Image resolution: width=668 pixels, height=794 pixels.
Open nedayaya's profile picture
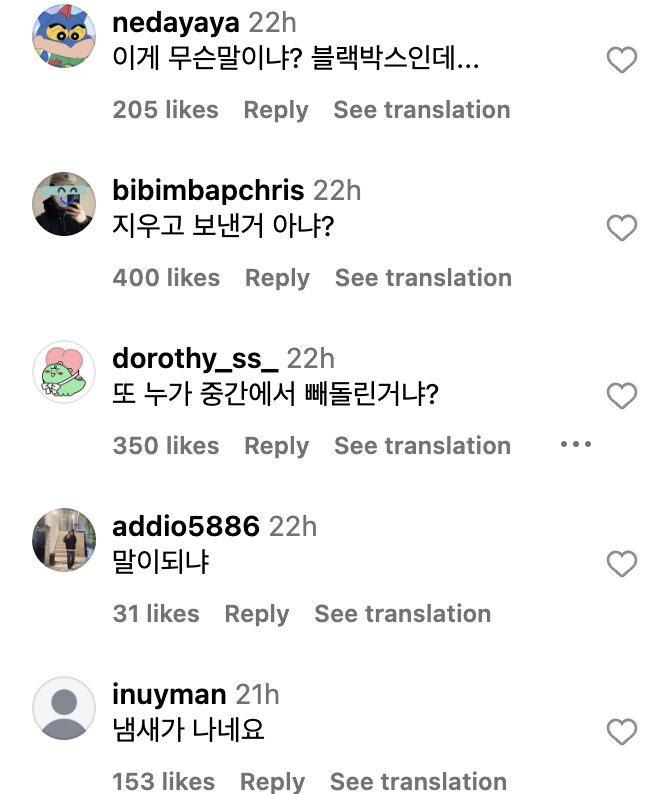pos(64,37)
